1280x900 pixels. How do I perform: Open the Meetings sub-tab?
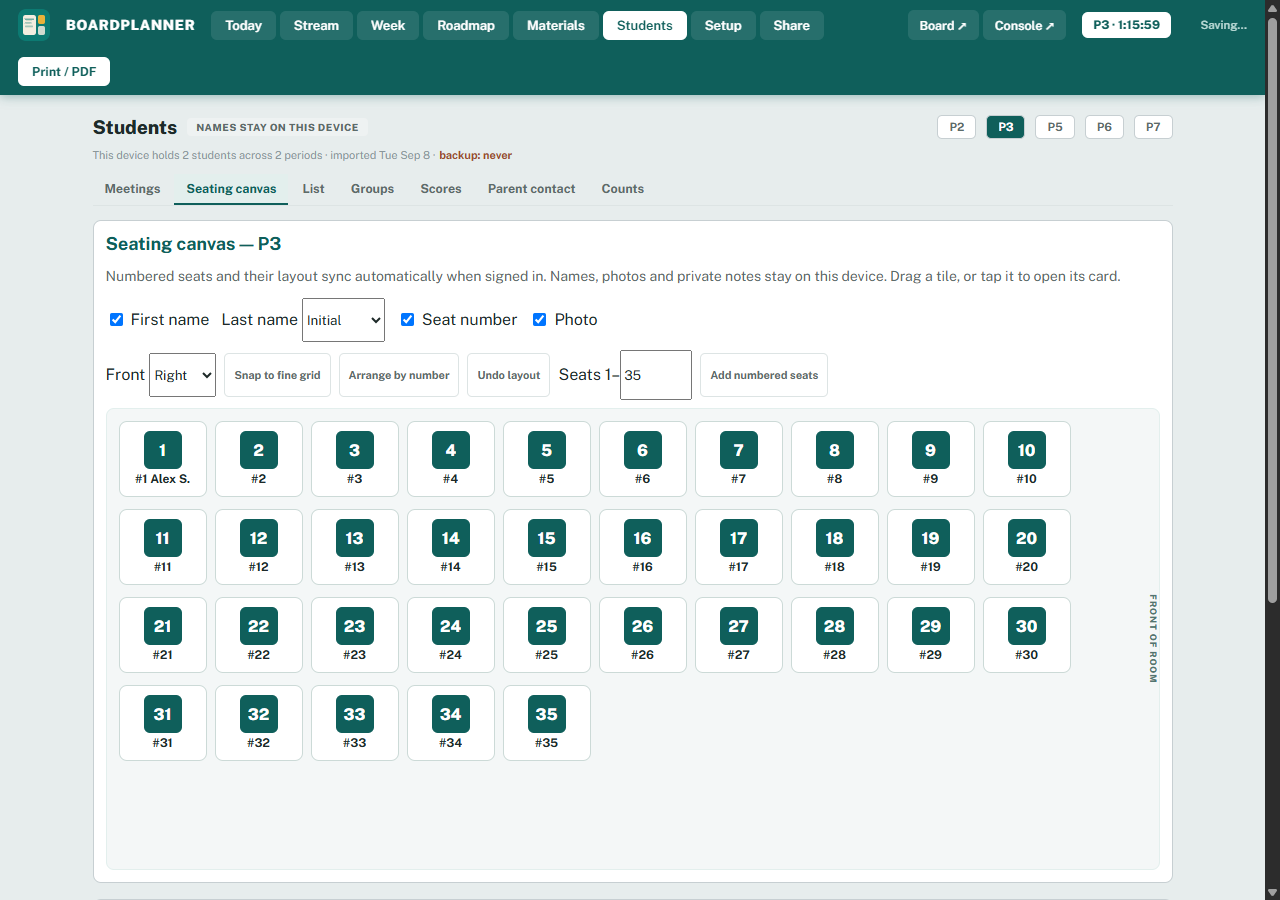click(x=132, y=189)
